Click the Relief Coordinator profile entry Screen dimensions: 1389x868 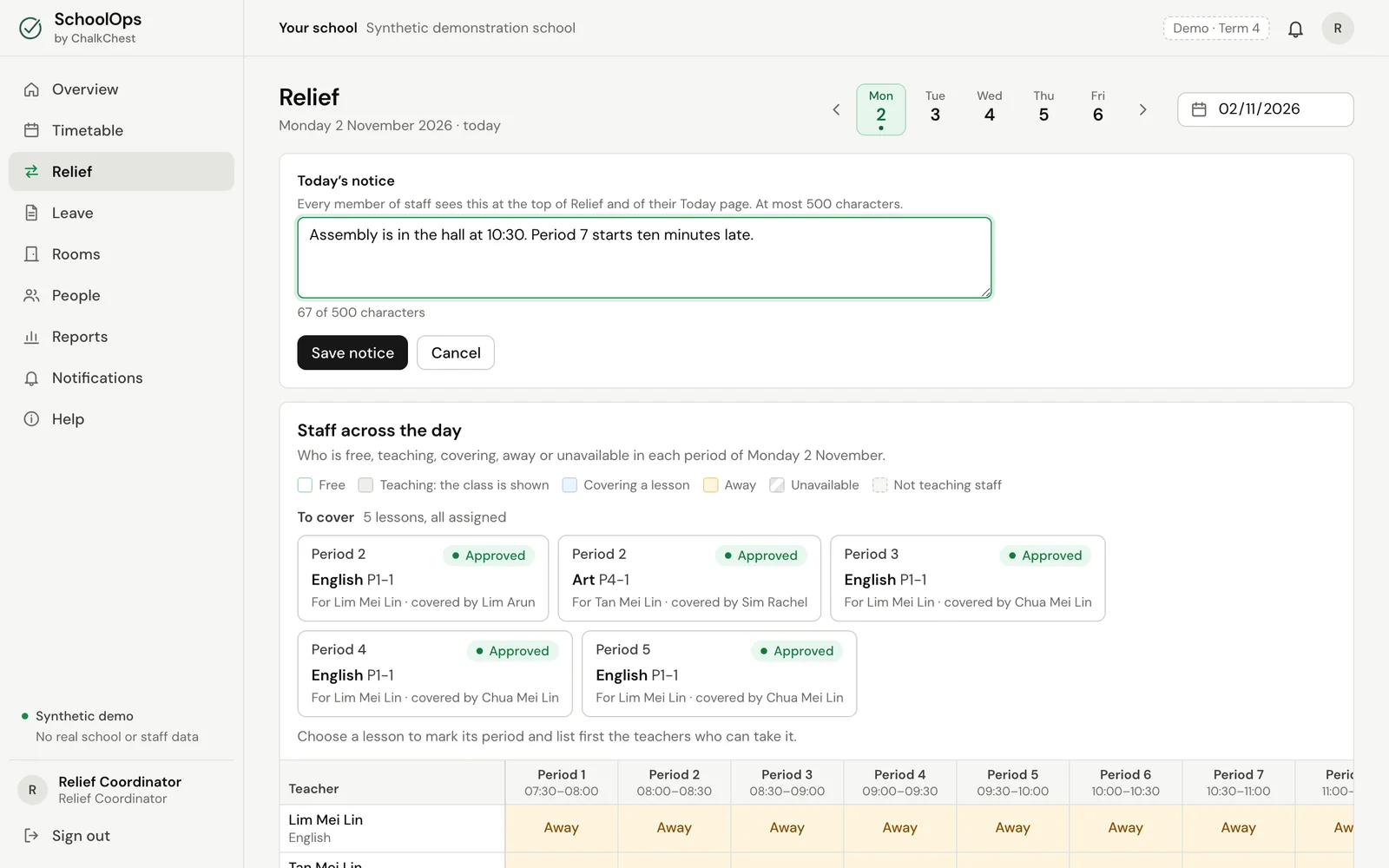(122, 790)
